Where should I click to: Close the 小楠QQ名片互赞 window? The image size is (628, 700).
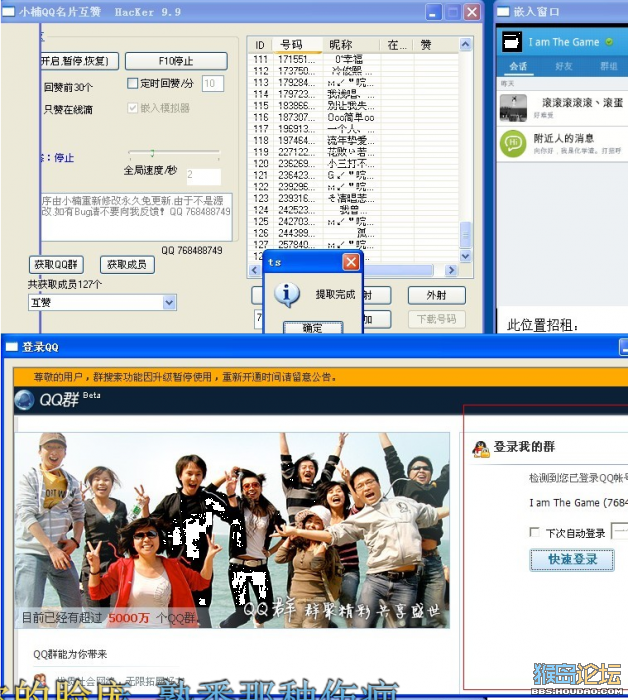click(x=472, y=12)
